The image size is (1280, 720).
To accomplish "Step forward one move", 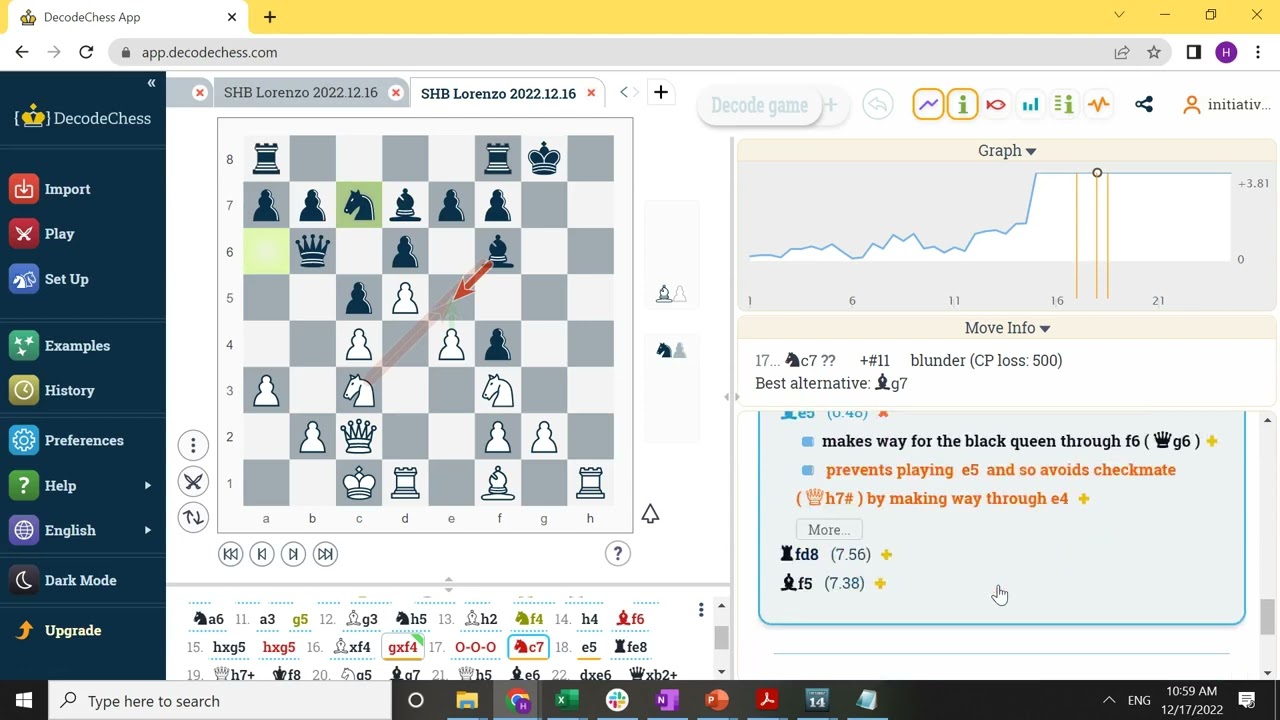I will (293, 554).
